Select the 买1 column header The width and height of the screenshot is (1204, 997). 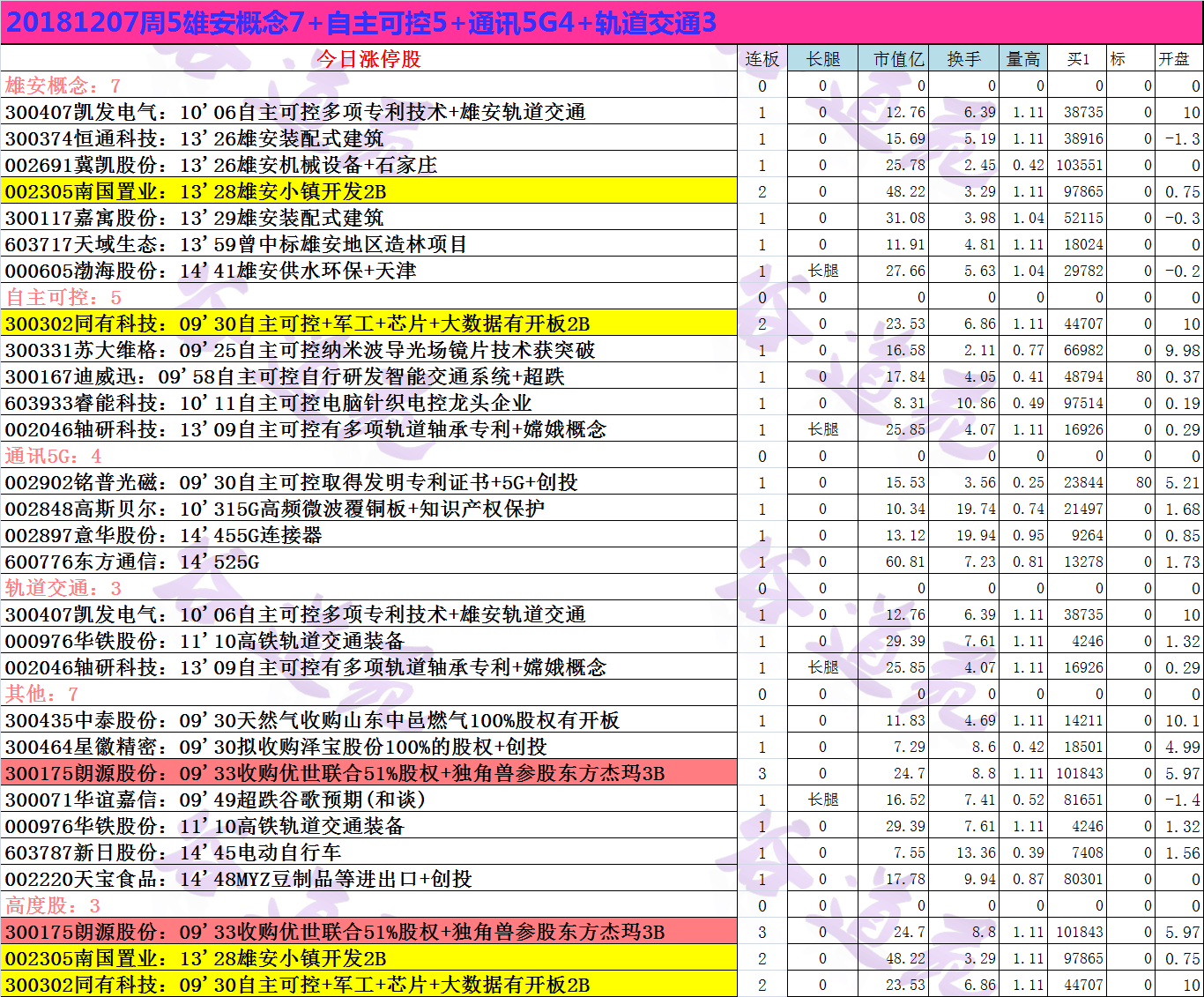tap(1078, 59)
